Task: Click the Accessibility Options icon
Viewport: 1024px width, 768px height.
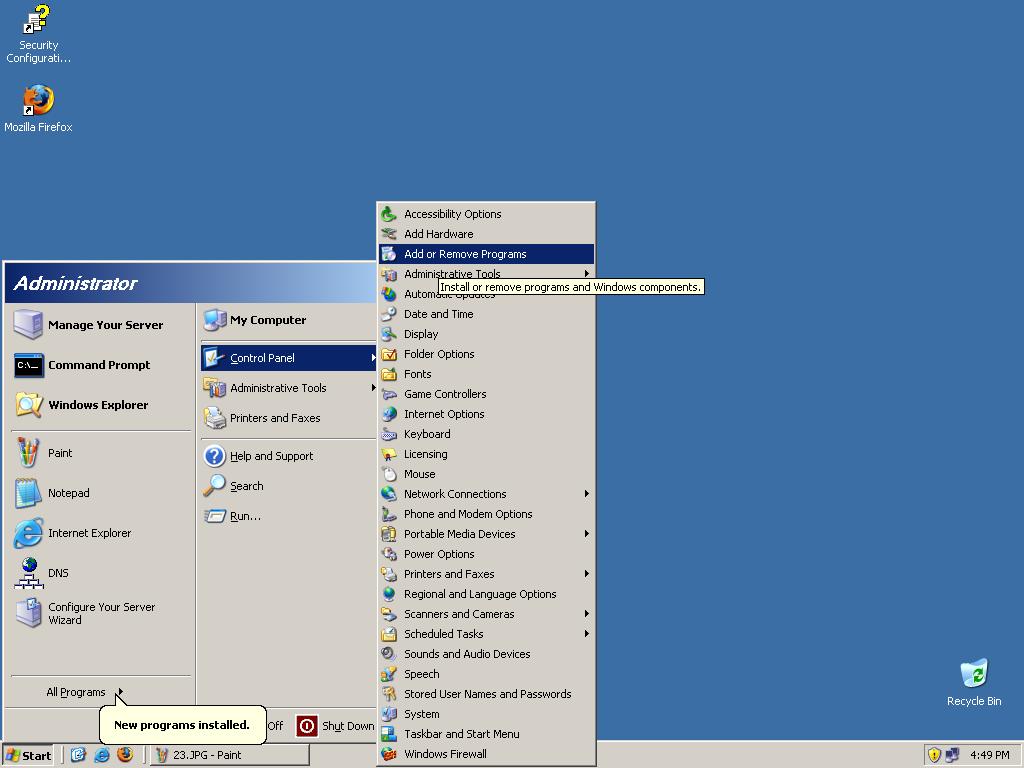Action: pos(389,214)
